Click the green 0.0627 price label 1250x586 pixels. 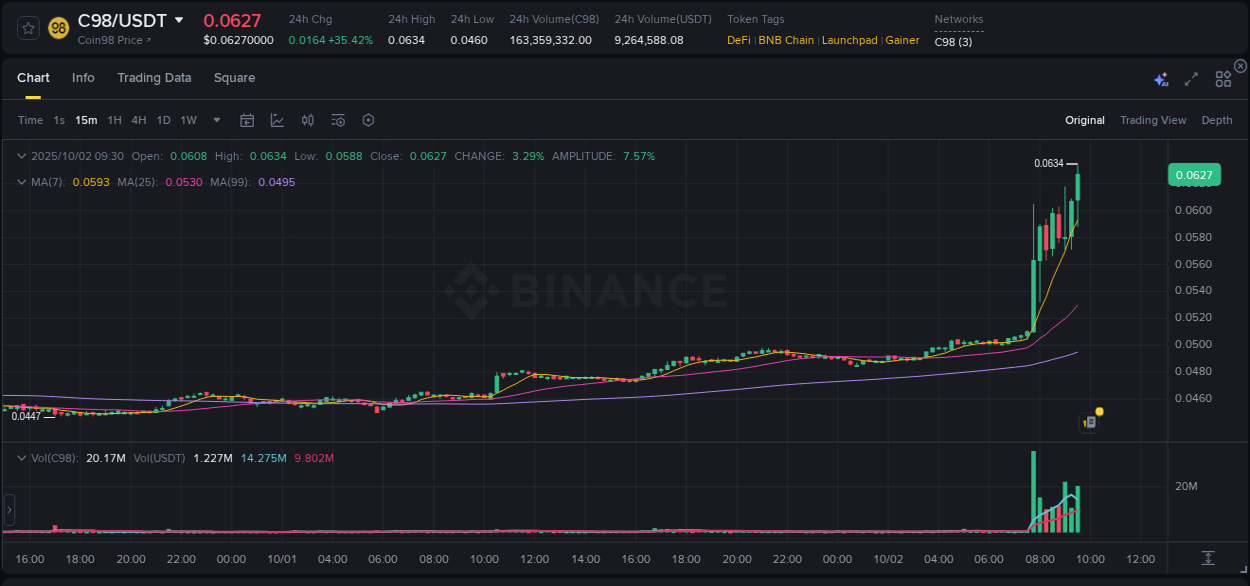point(1194,174)
